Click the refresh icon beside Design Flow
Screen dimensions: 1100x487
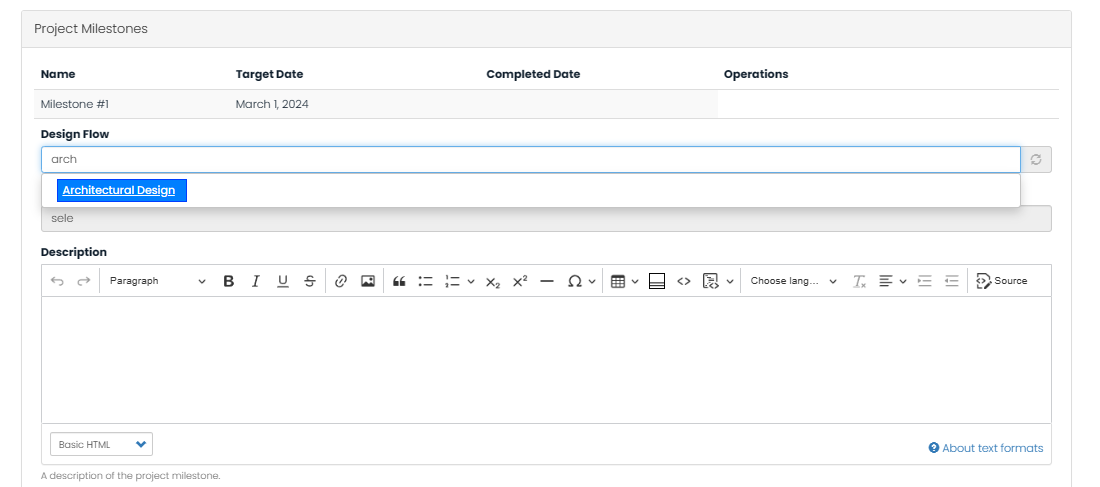(1036, 159)
